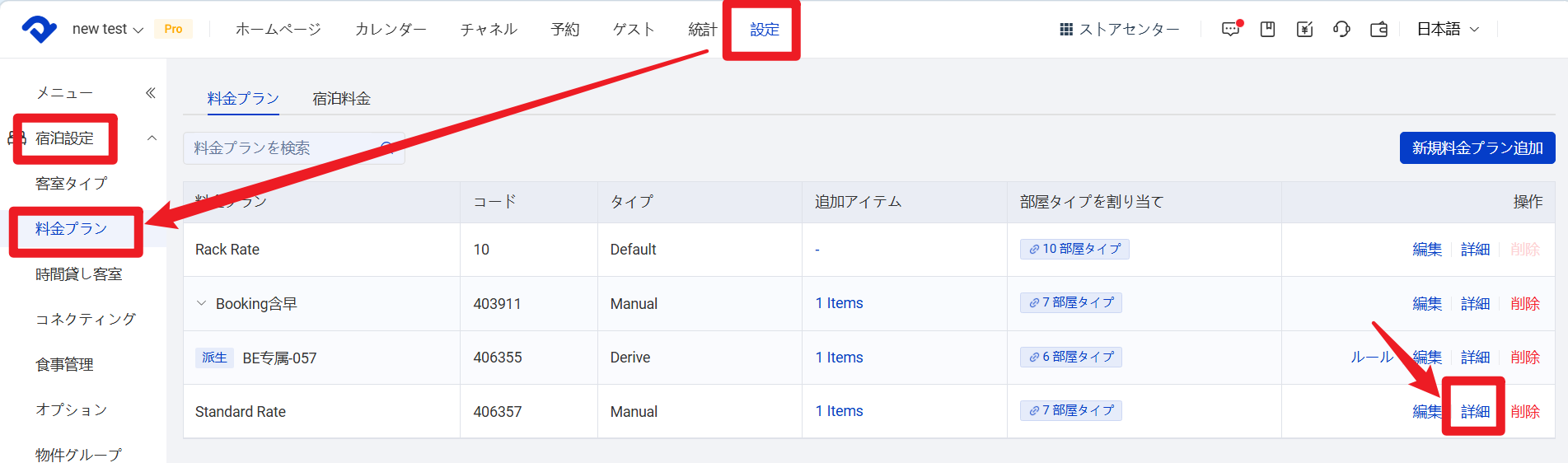Open 予約 in top navigation
Image resolution: width=1568 pixels, height=463 pixels.
pyautogui.click(x=565, y=29)
